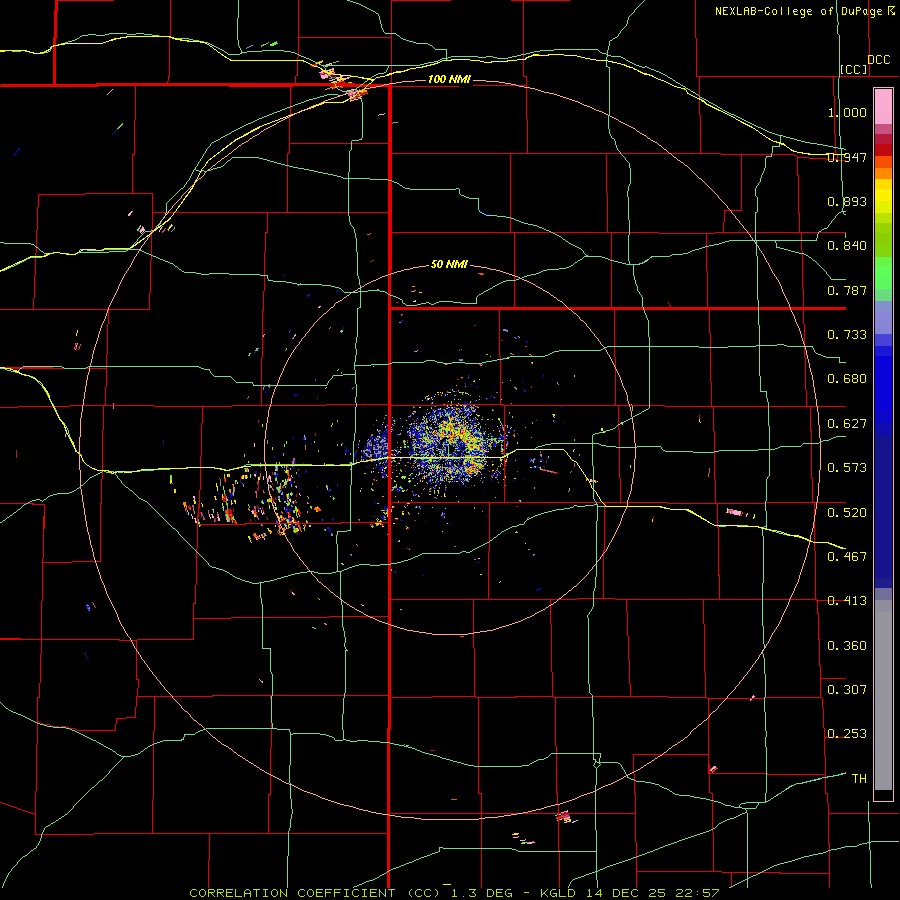The image size is (900, 900).
Task: Click the DCC label above color scale
Action: pos(878,60)
